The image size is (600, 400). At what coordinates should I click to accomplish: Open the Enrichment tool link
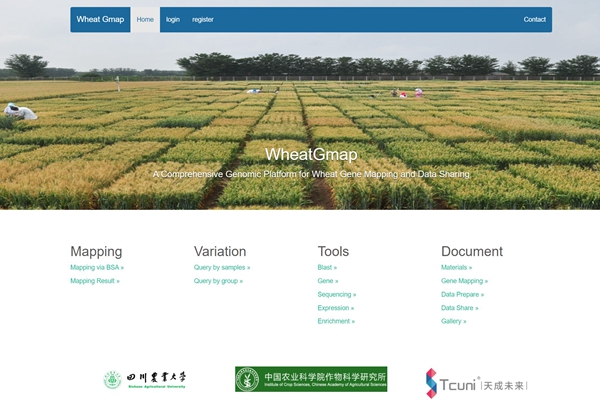(x=336, y=321)
